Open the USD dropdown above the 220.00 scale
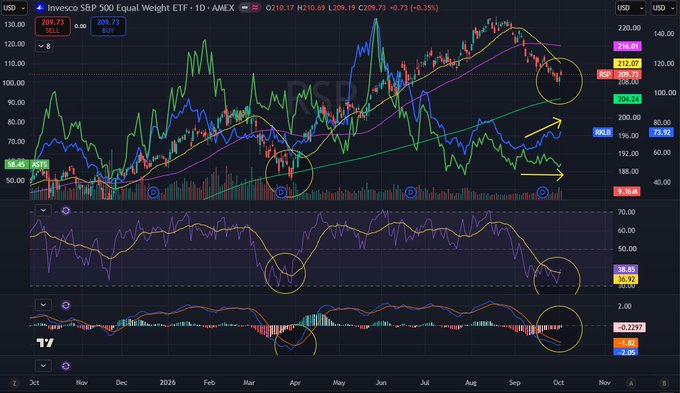Viewport: 680px width, 393px height. [630, 8]
